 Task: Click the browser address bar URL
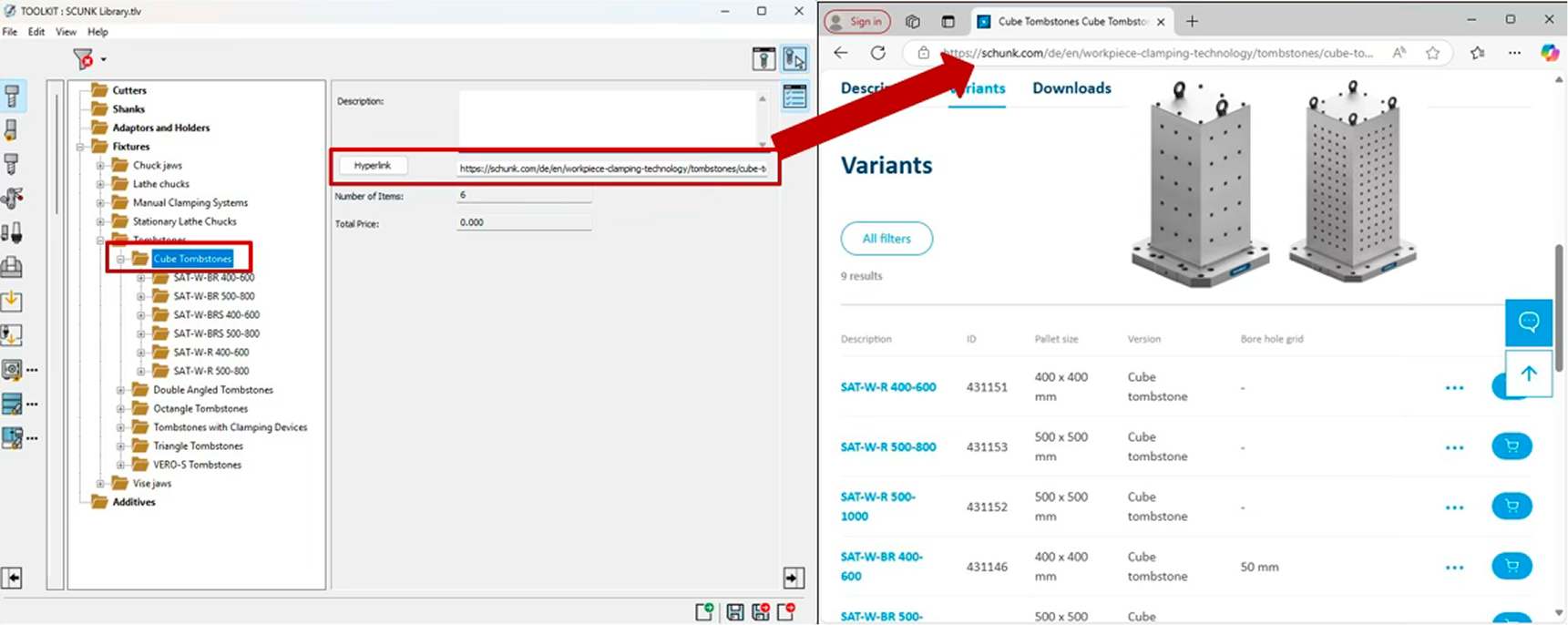[1157, 53]
